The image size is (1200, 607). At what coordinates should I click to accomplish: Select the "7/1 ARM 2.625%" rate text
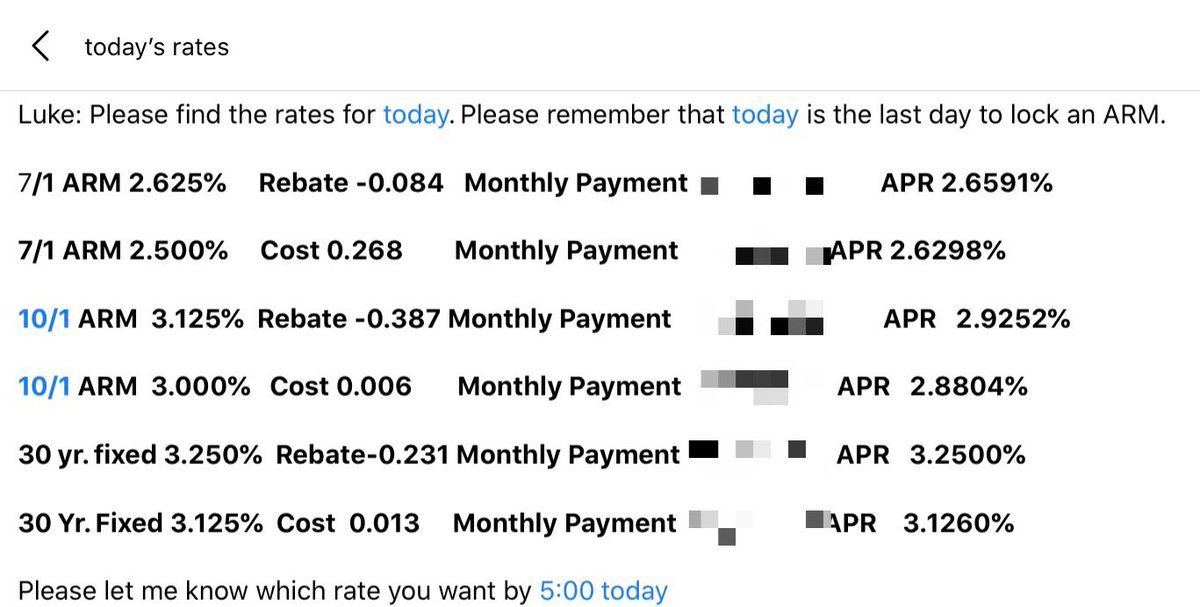coord(122,183)
